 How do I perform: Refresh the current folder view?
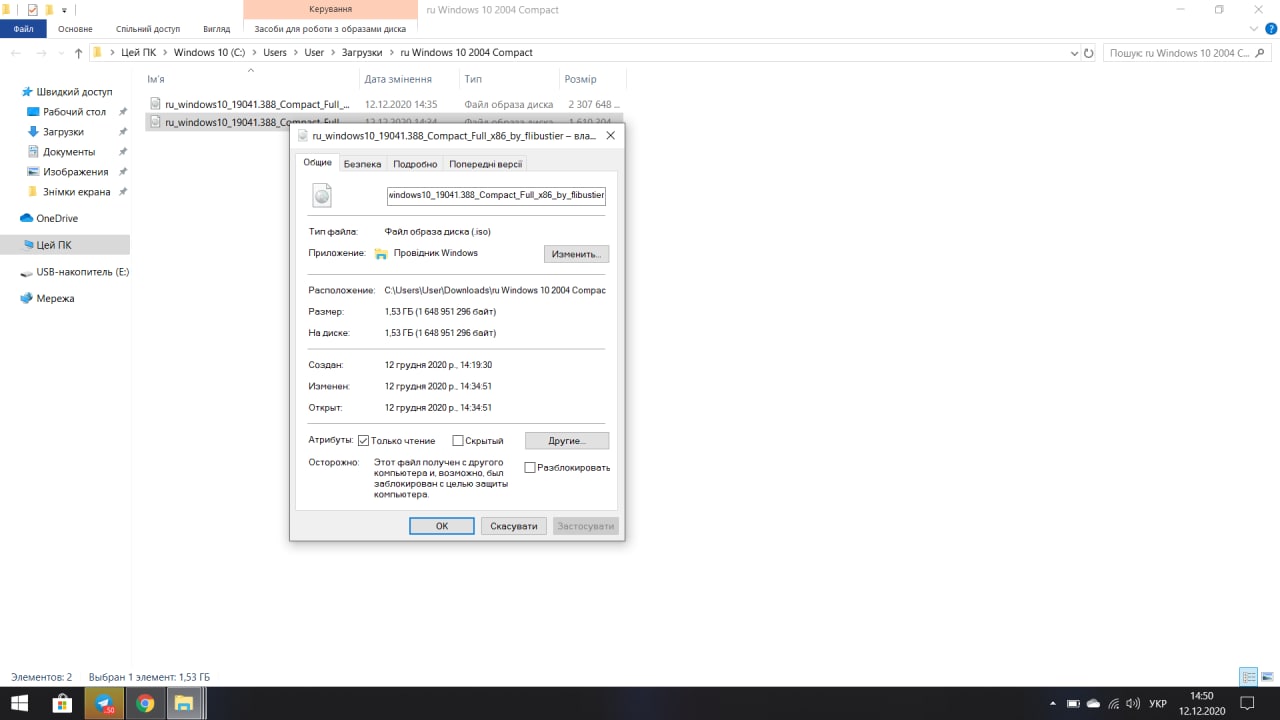tap(1089, 53)
